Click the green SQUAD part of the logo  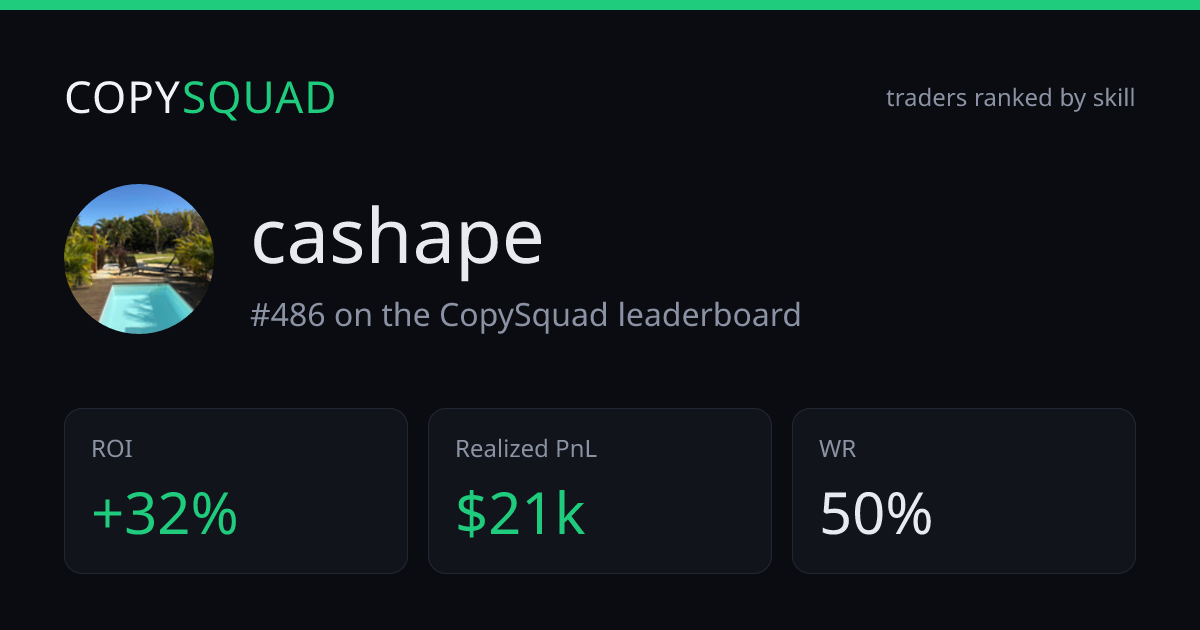tap(259, 98)
